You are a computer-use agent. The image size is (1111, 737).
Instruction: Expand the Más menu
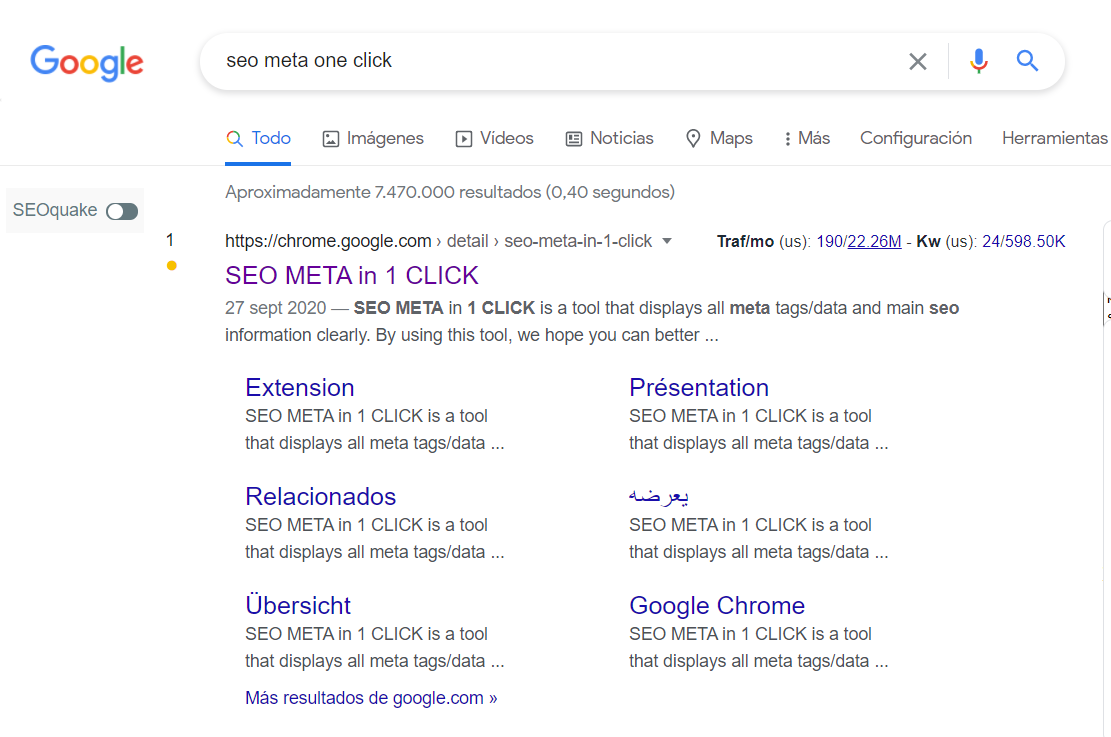(807, 138)
